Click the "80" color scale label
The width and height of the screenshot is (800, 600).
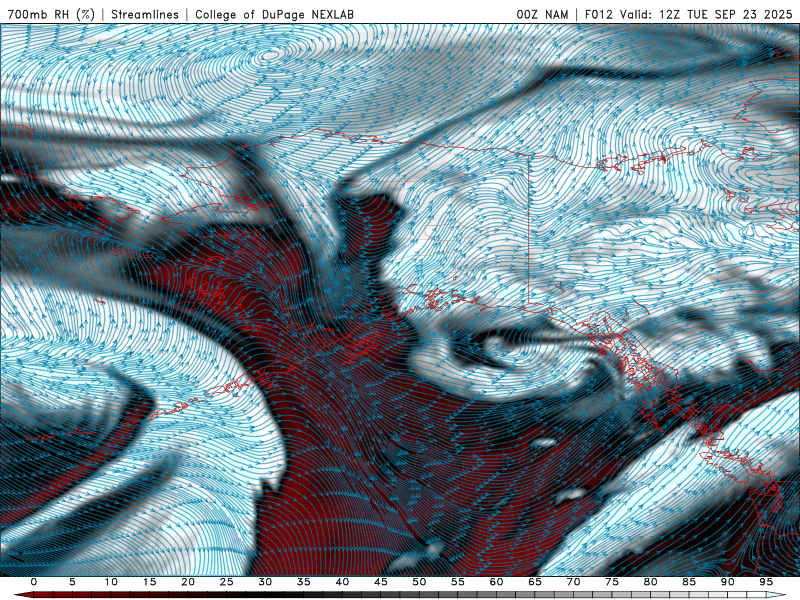pyautogui.click(x=651, y=582)
